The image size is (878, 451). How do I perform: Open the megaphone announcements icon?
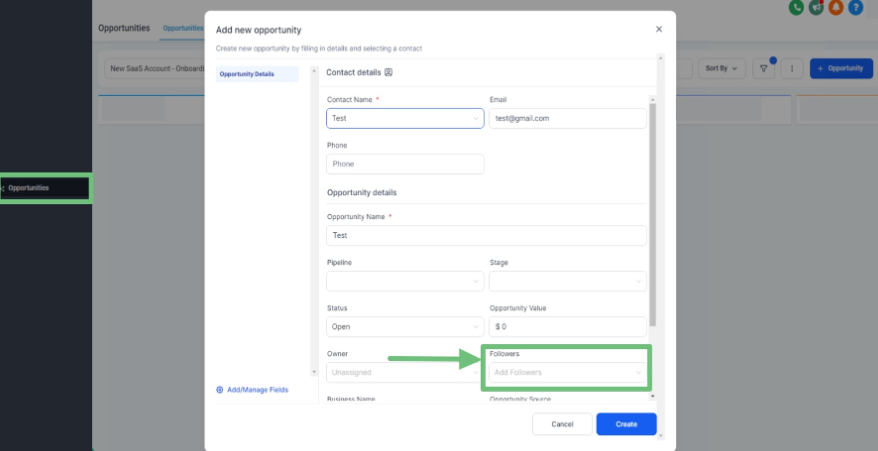click(x=816, y=7)
